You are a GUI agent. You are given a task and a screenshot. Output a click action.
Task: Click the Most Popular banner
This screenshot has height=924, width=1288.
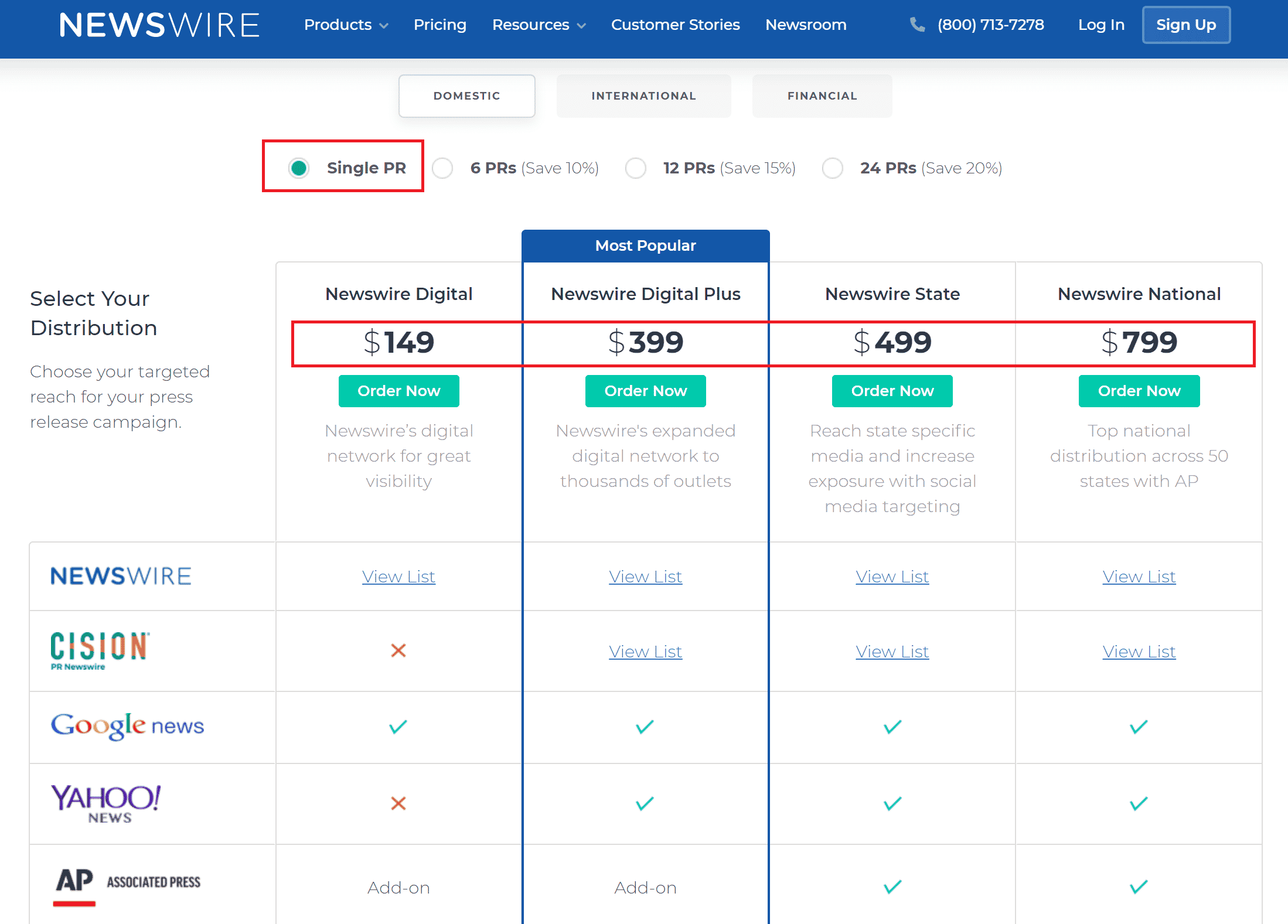pyautogui.click(x=645, y=246)
